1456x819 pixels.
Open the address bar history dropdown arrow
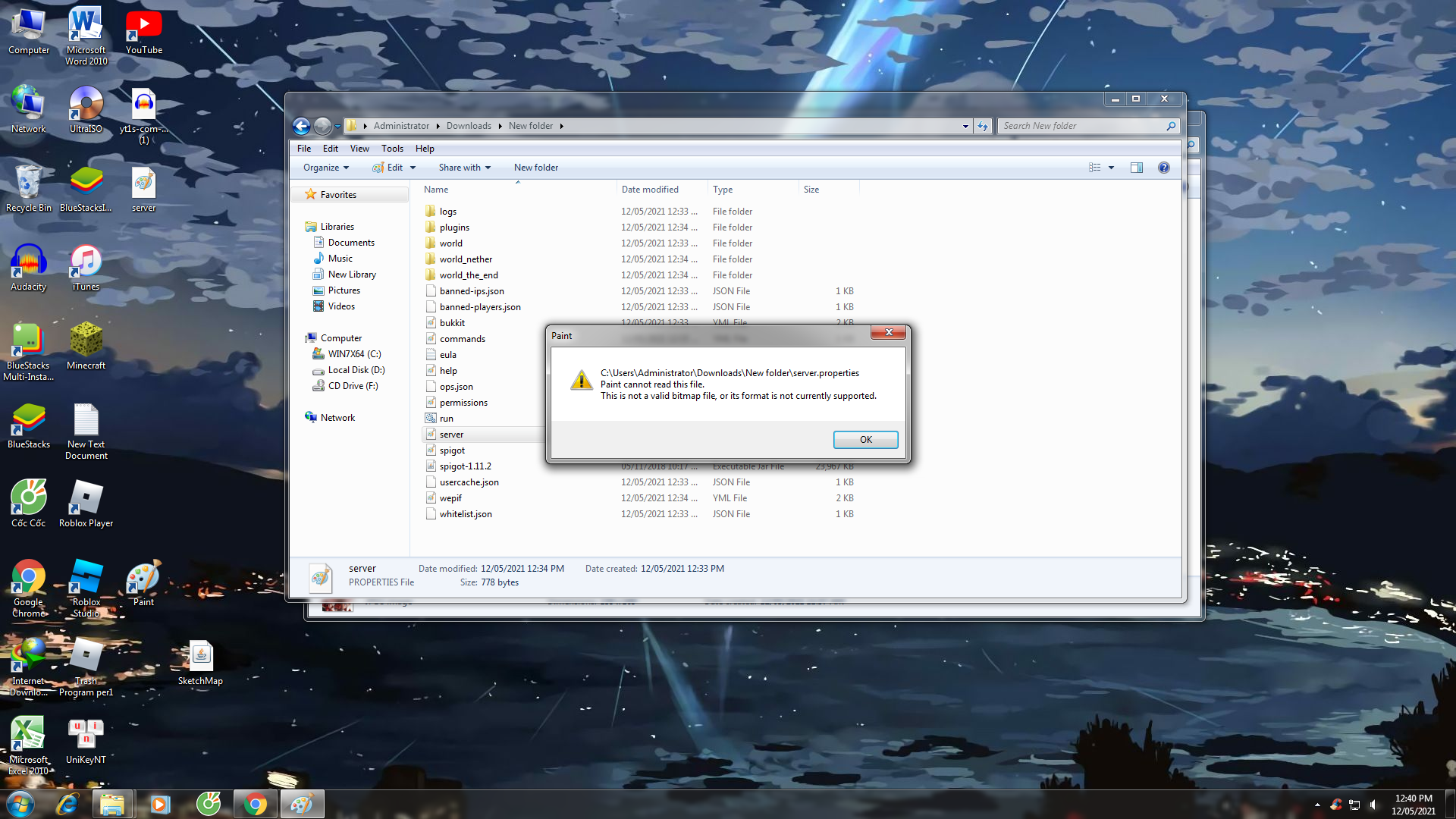point(965,126)
